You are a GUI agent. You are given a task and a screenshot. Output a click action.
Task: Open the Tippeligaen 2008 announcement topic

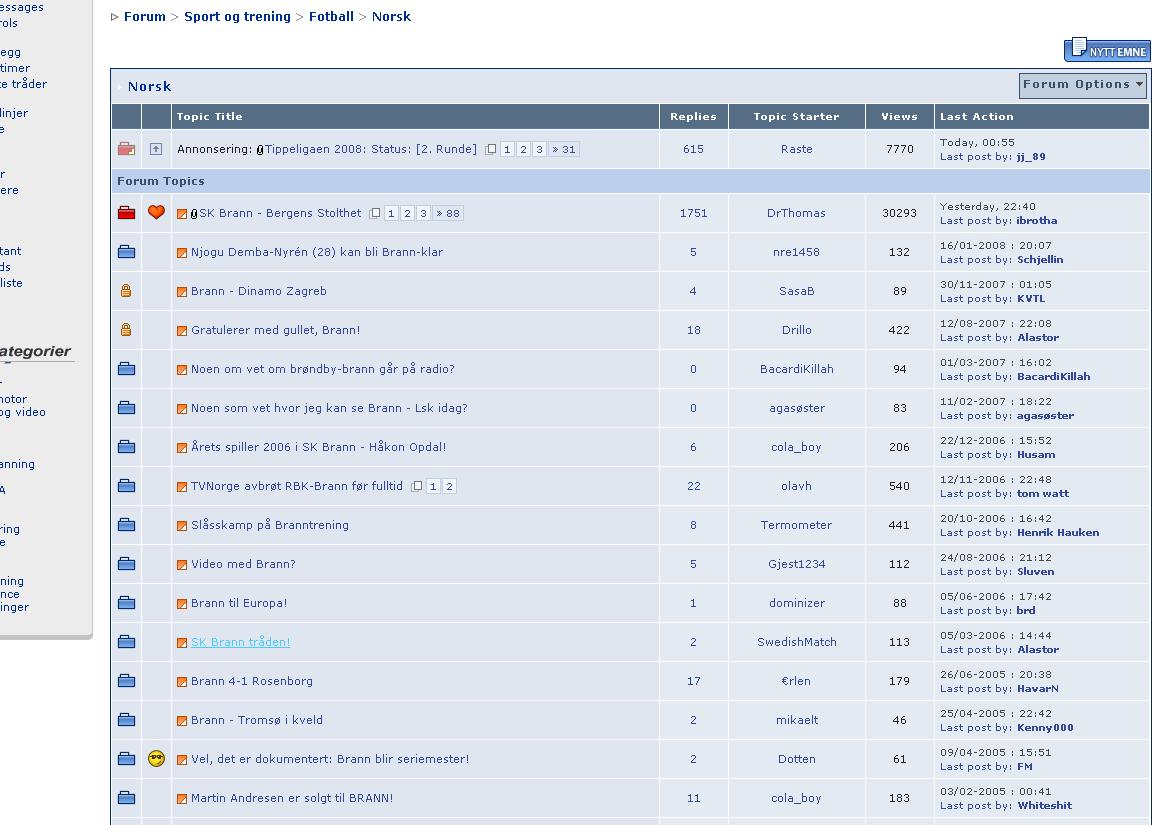tap(370, 149)
